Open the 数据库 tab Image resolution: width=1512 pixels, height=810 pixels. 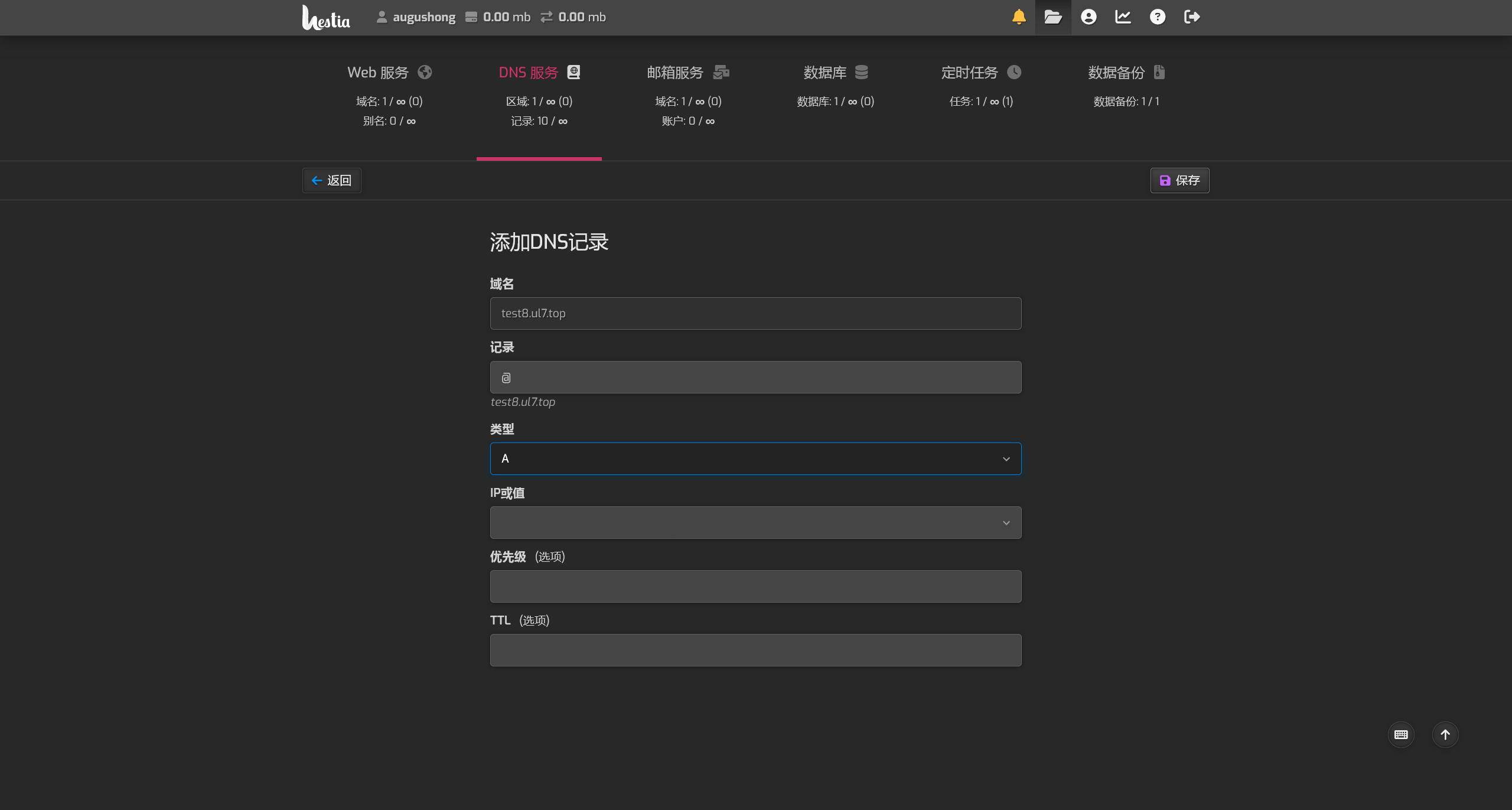point(835,73)
